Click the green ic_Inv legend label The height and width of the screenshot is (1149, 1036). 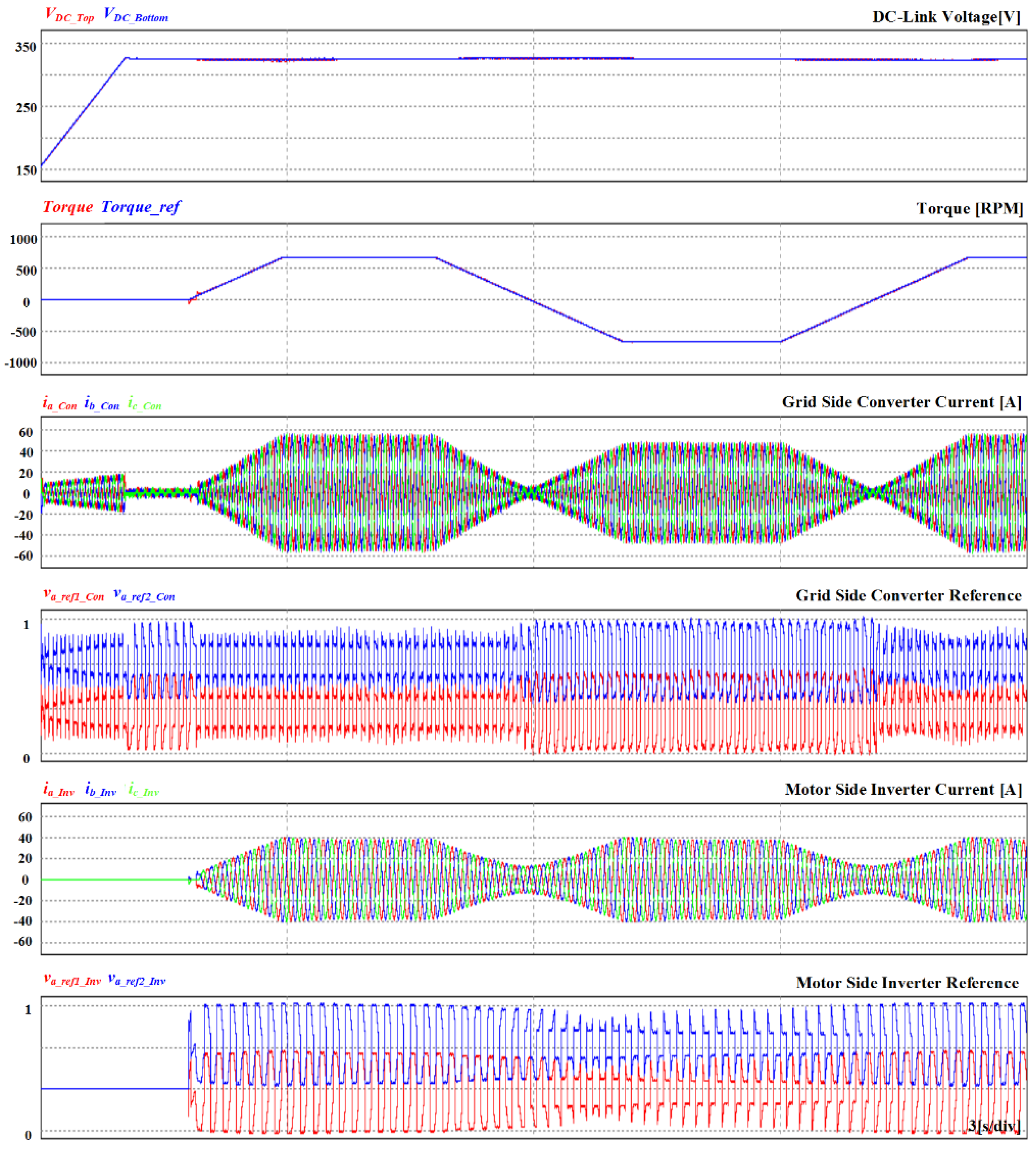[143, 790]
